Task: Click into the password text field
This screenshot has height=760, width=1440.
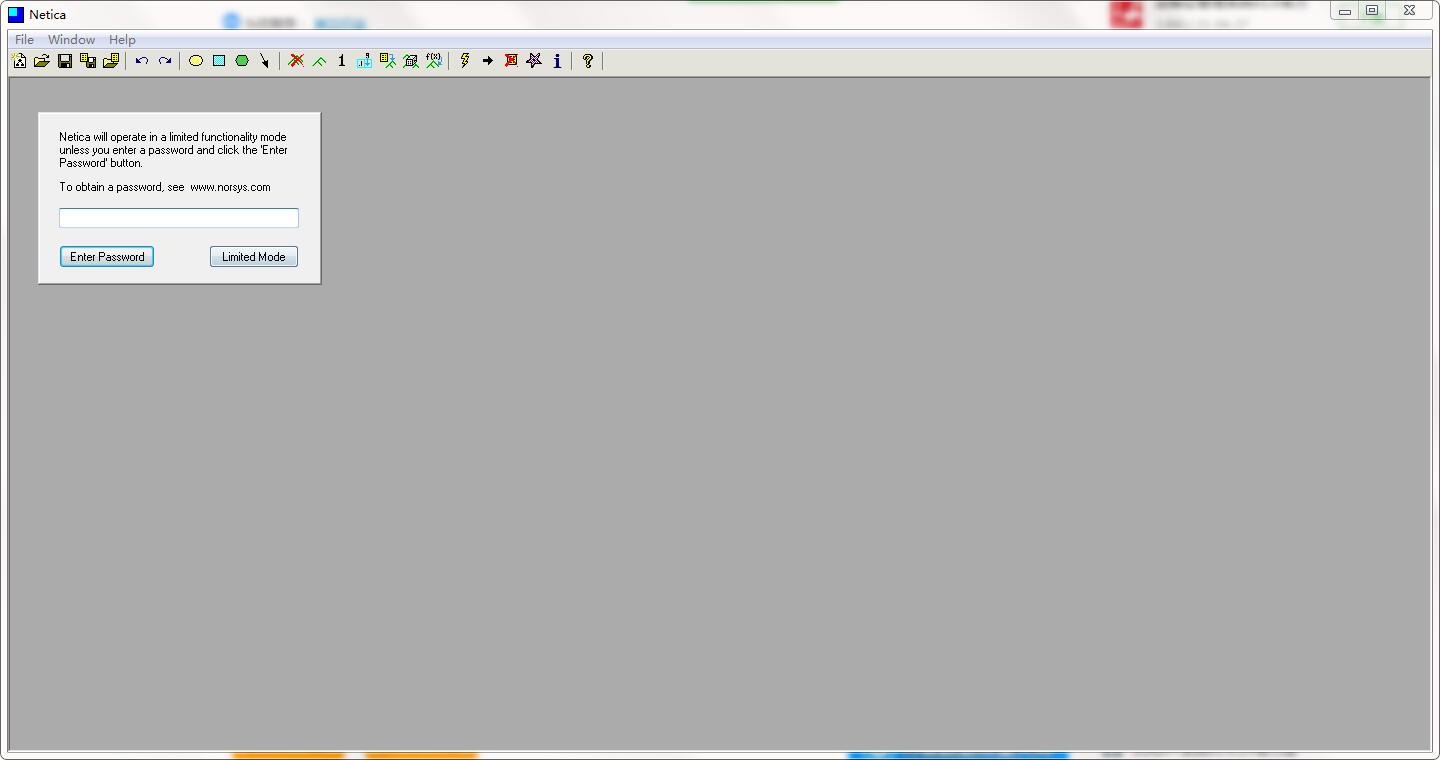Action: (x=179, y=218)
